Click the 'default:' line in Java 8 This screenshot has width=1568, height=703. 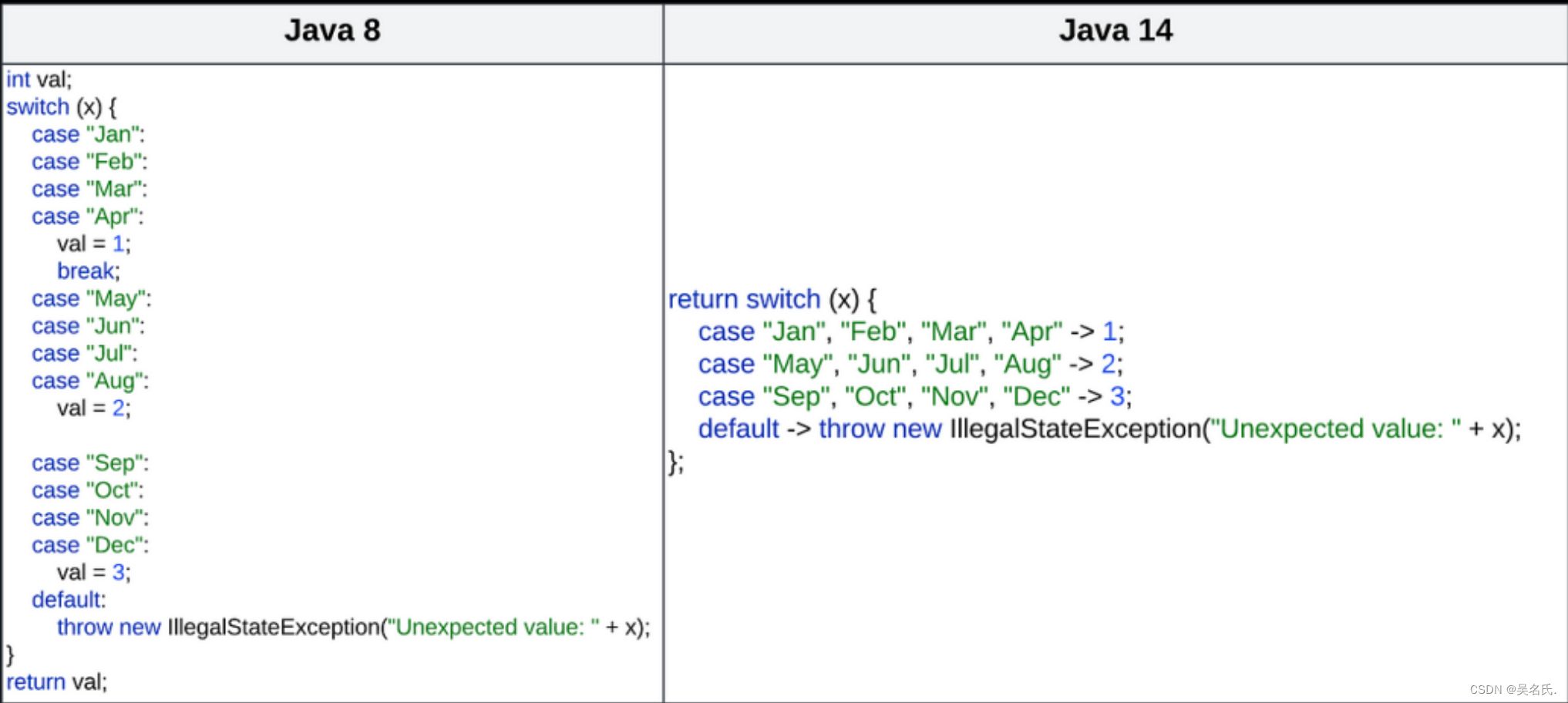(69, 600)
